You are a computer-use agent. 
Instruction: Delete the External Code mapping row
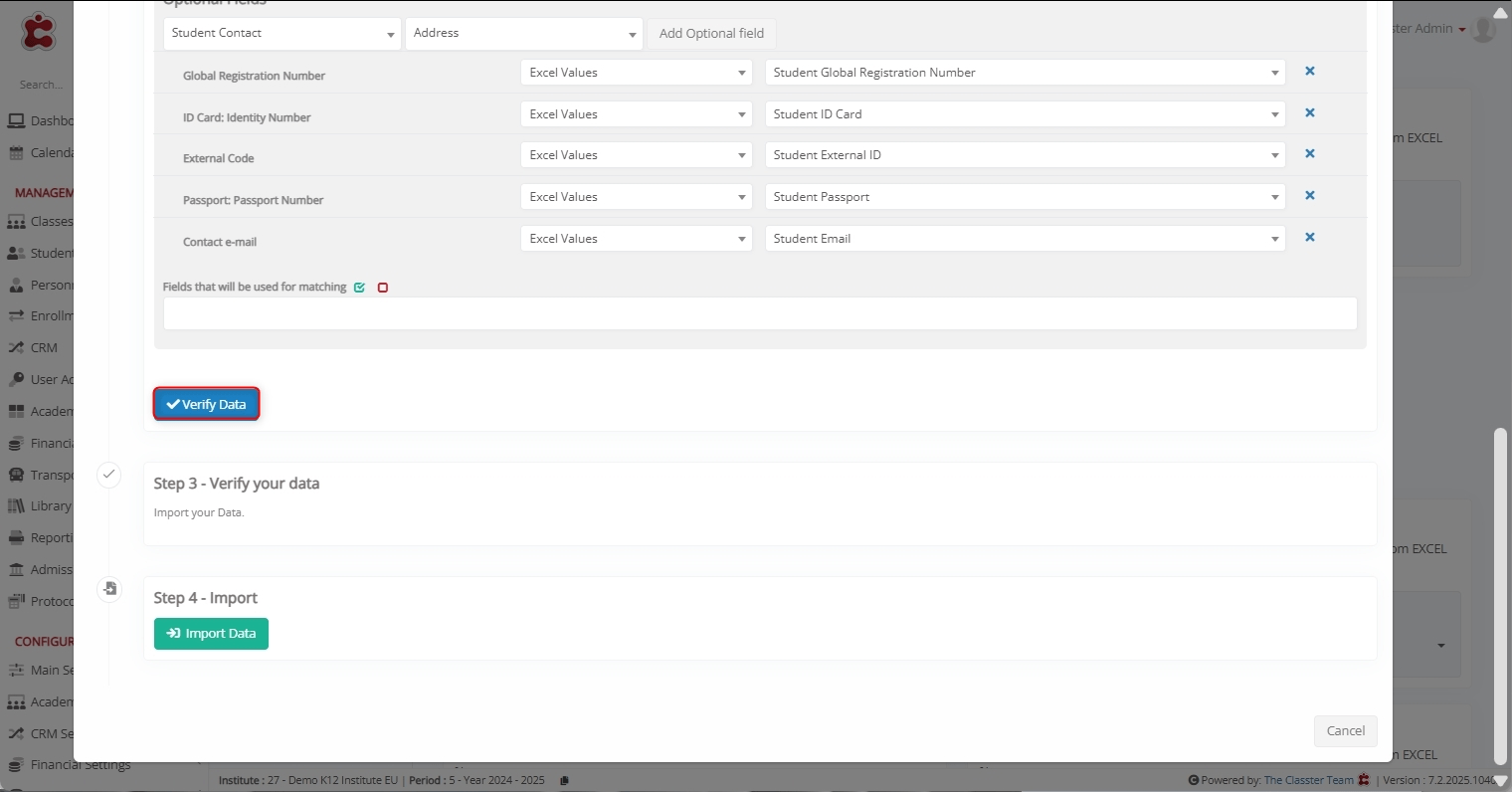1309,154
